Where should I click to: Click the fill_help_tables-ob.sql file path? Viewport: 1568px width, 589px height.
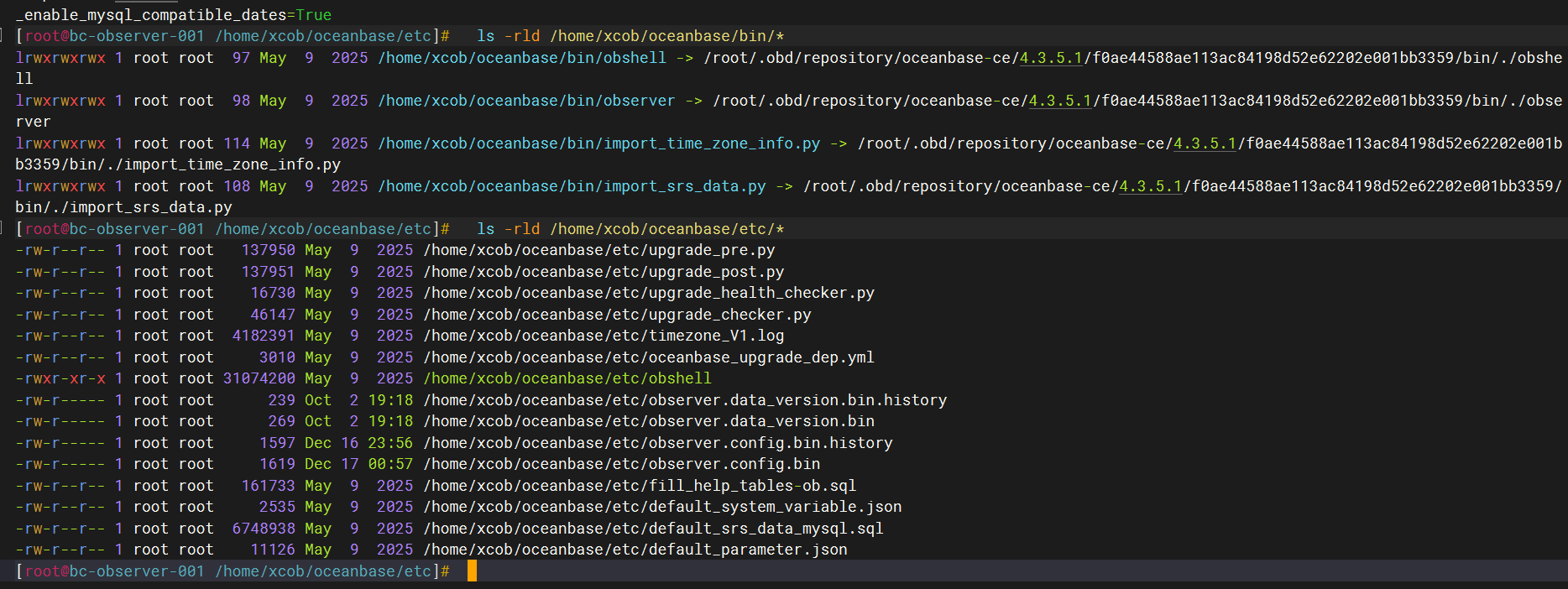[x=640, y=486]
